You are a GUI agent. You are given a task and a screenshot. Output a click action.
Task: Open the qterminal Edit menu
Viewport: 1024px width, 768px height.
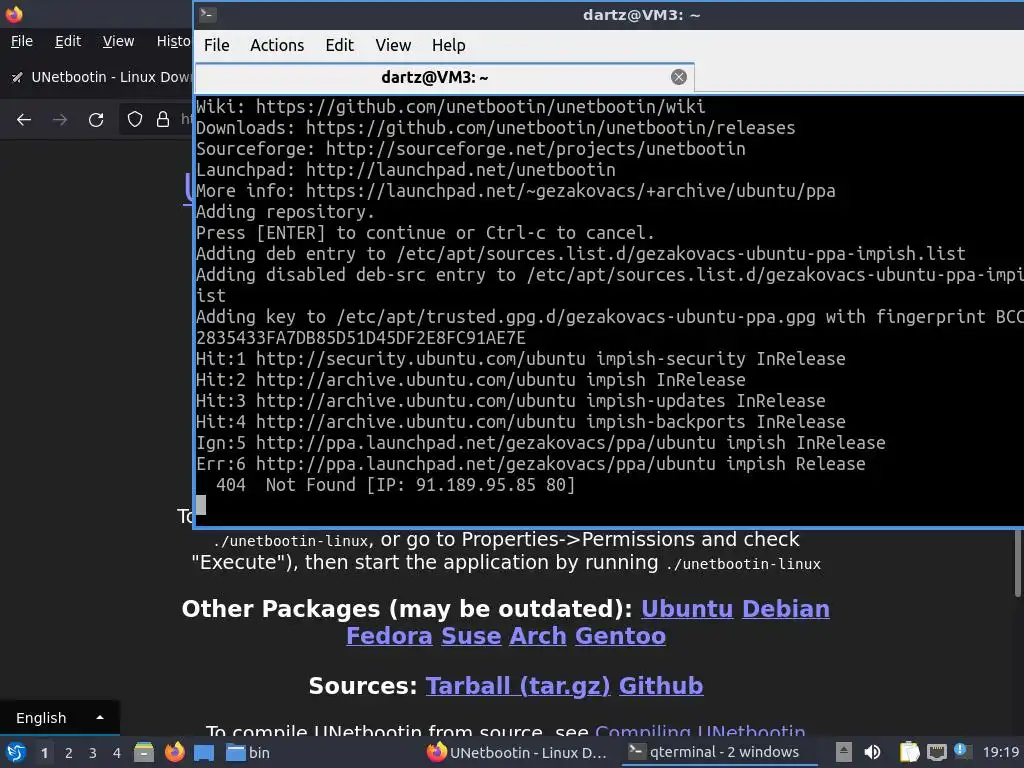[x=340, y=45]
